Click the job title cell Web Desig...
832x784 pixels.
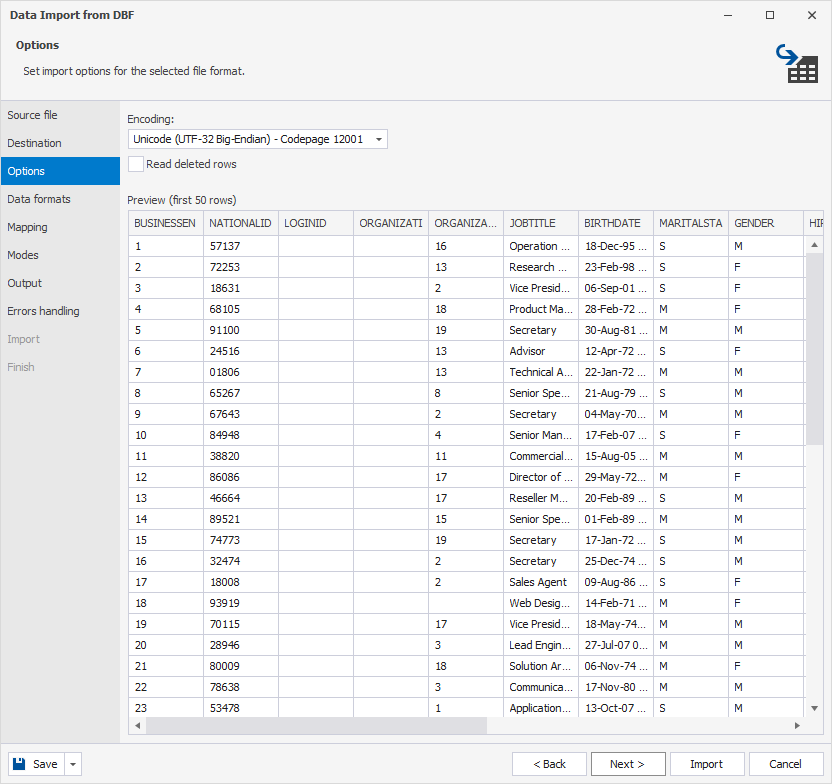point(541,603)
